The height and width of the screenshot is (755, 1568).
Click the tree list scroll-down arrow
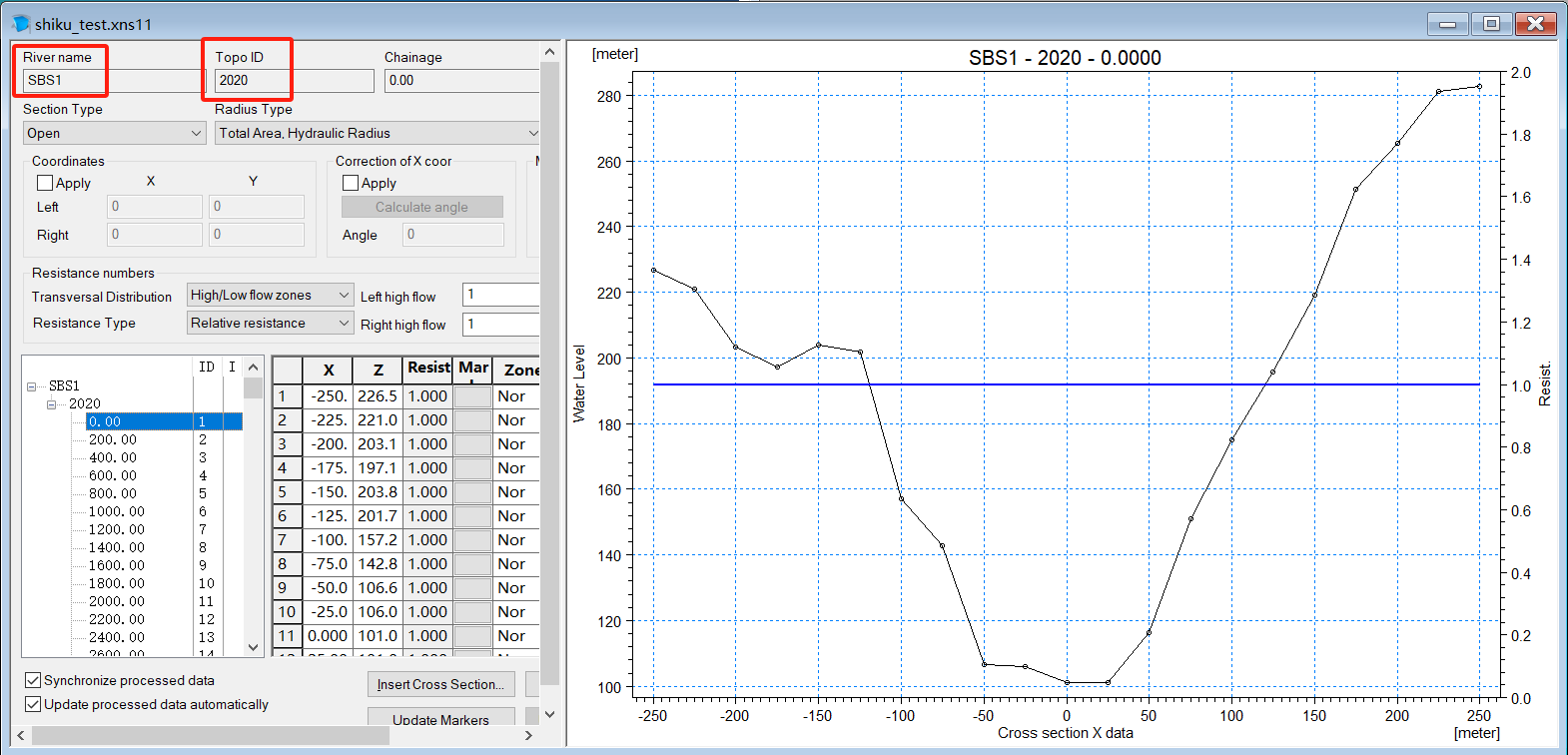[x=253, y=647]
